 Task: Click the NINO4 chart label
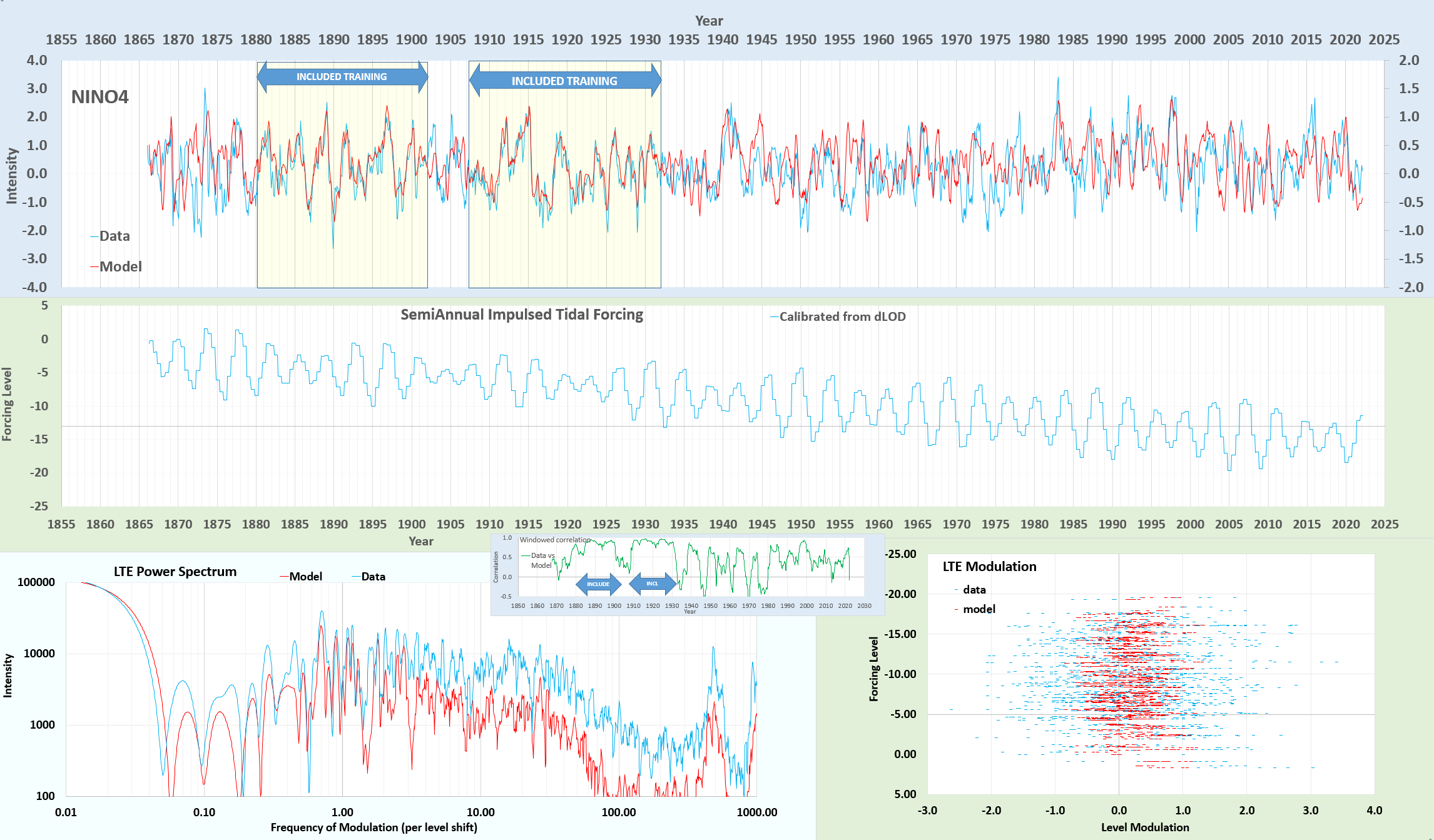[x=99, y=97]
